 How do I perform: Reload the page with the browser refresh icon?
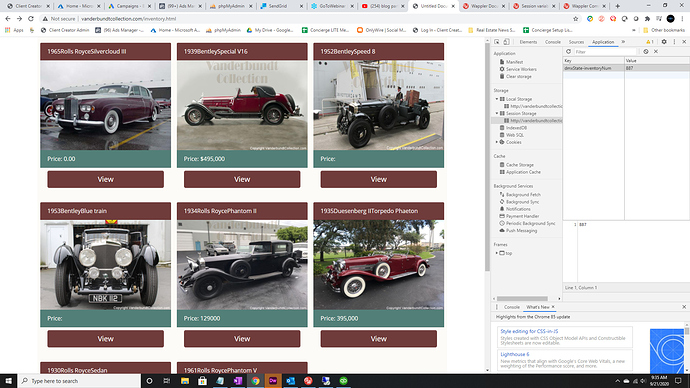(31, 19)
